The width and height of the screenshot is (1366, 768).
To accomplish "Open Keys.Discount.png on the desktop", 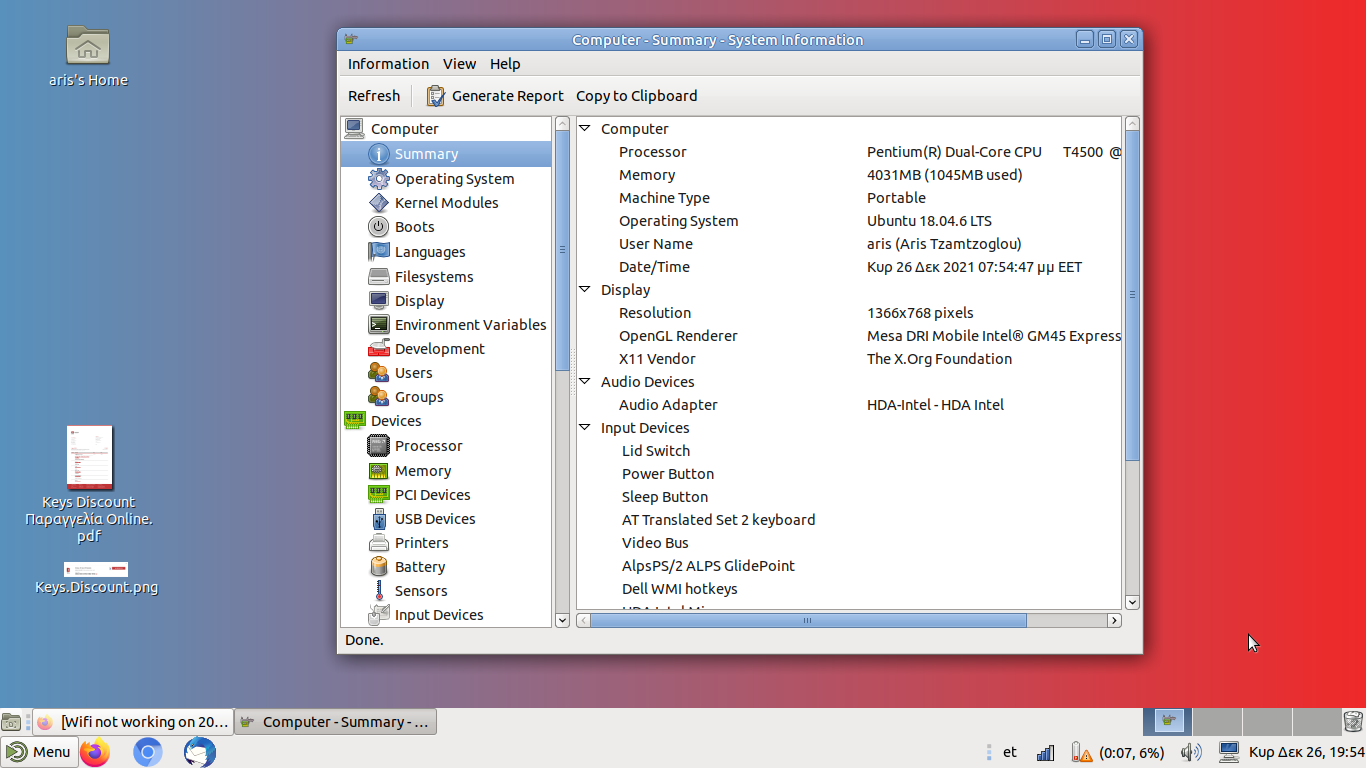I will pos(96,579).
